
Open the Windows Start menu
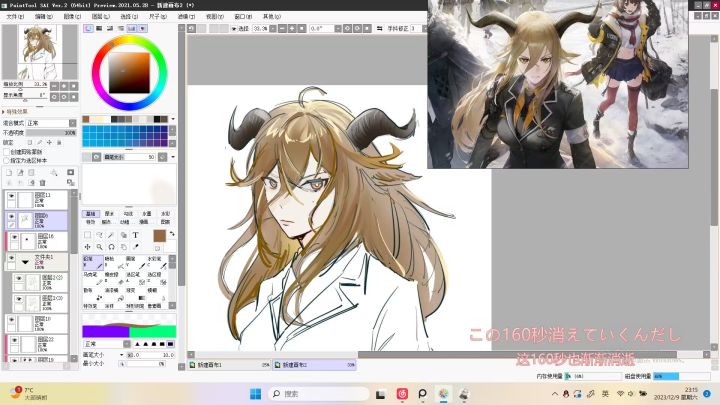coord(255,394)
